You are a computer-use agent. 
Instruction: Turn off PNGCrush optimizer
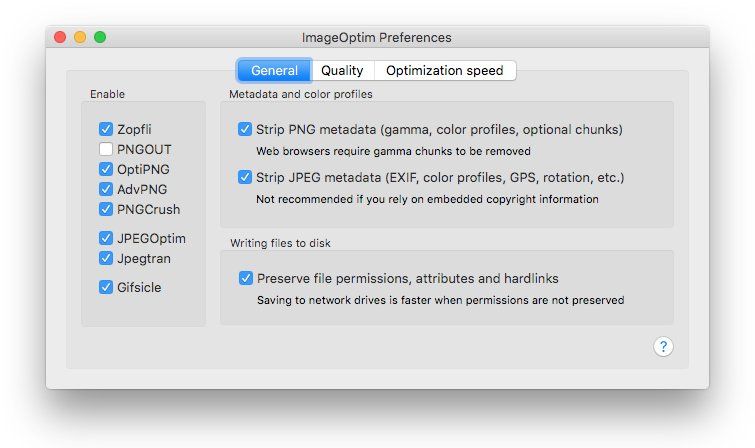coord(105,209)
